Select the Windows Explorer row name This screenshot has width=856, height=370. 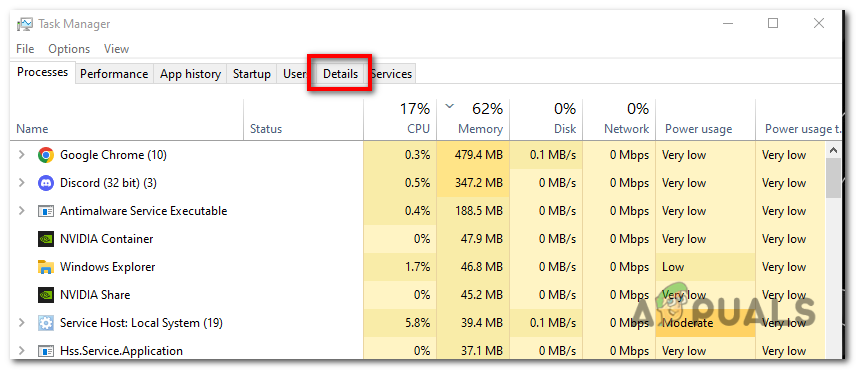108,267
